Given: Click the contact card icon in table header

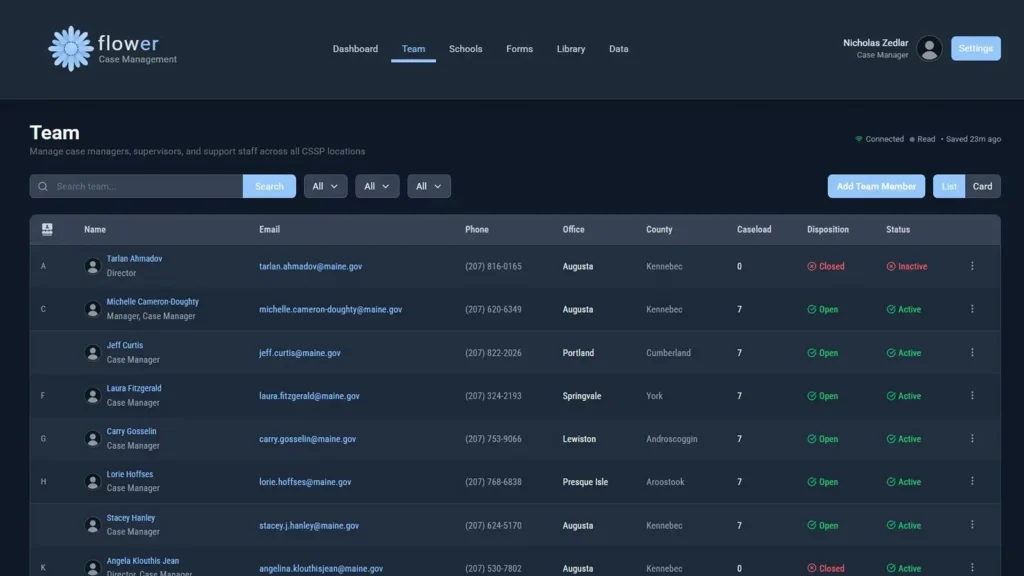Looking at the screenshot, I should pos(47,229).
